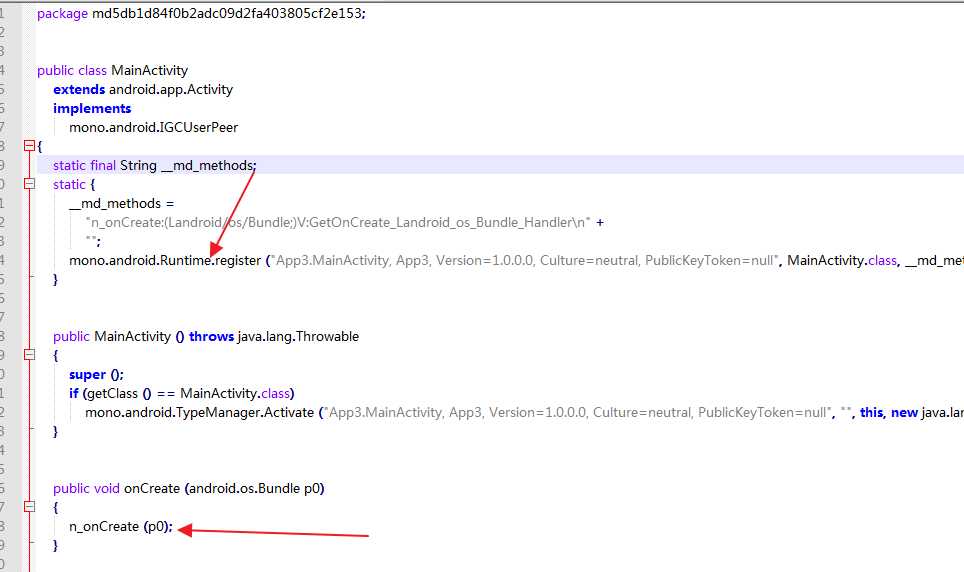The height and width of the screenshot is (572, 964).
Task: Click the 'this' keyword in Activate call
Action: point(871,413)
